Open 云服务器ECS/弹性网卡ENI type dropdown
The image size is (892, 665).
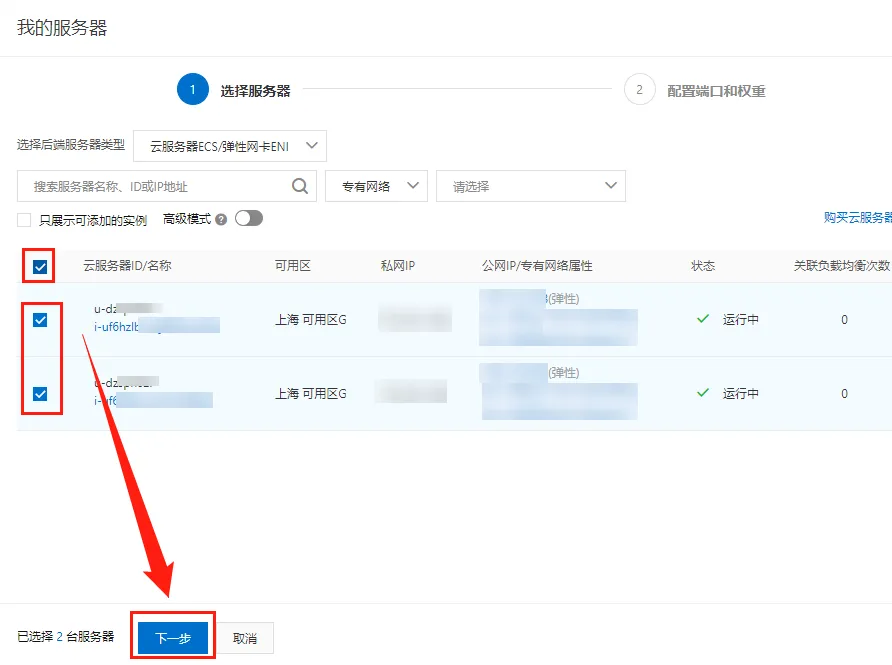coord(230,146)
